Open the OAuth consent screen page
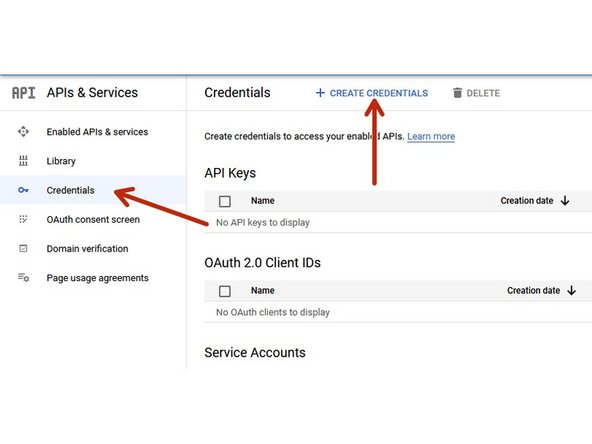The image size is (592, 444). point(93,219)
